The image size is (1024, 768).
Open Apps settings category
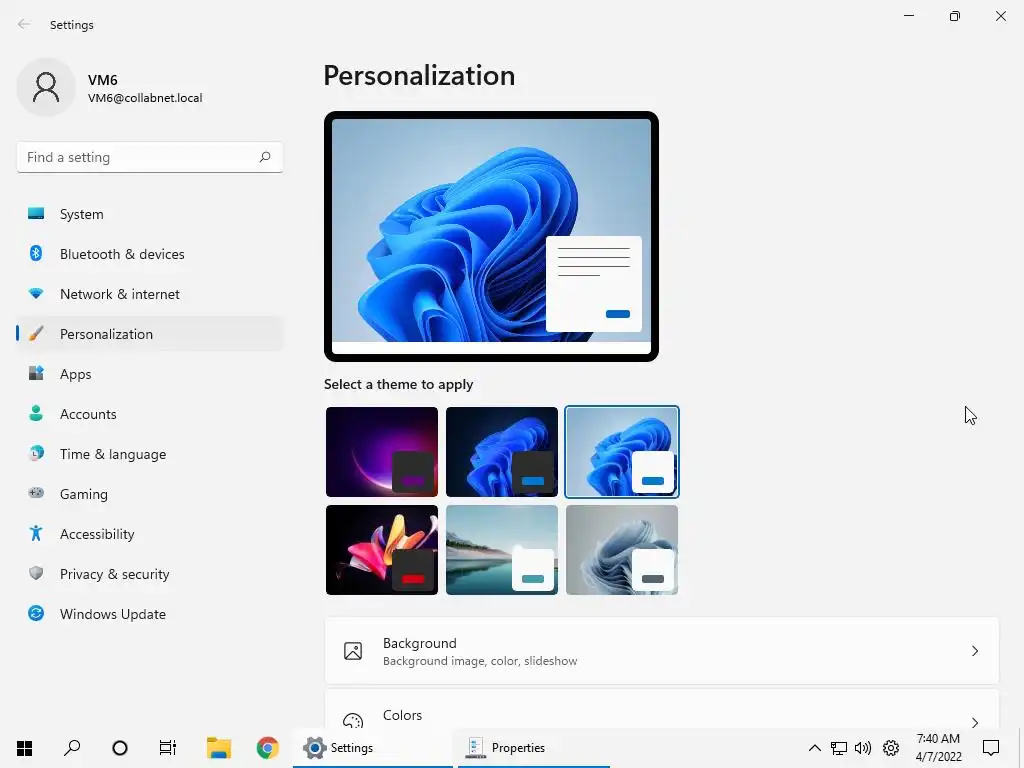150,374
